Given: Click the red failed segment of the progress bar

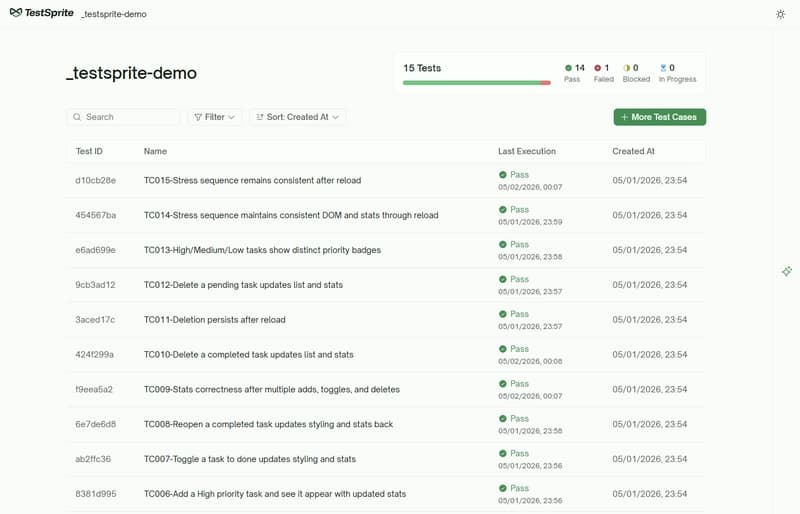Looking at the screenshot, I should coord(545,83).
